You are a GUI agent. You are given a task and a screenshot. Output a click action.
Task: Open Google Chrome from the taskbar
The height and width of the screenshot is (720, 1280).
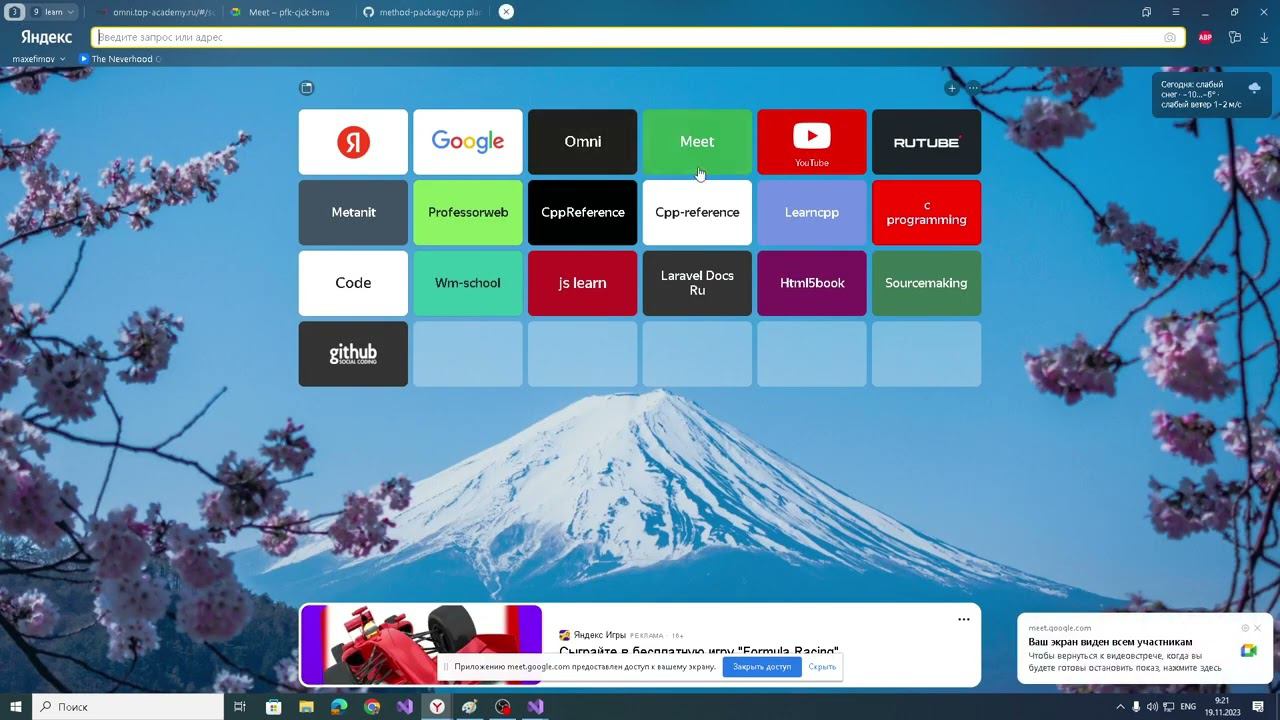pos(372,707)
